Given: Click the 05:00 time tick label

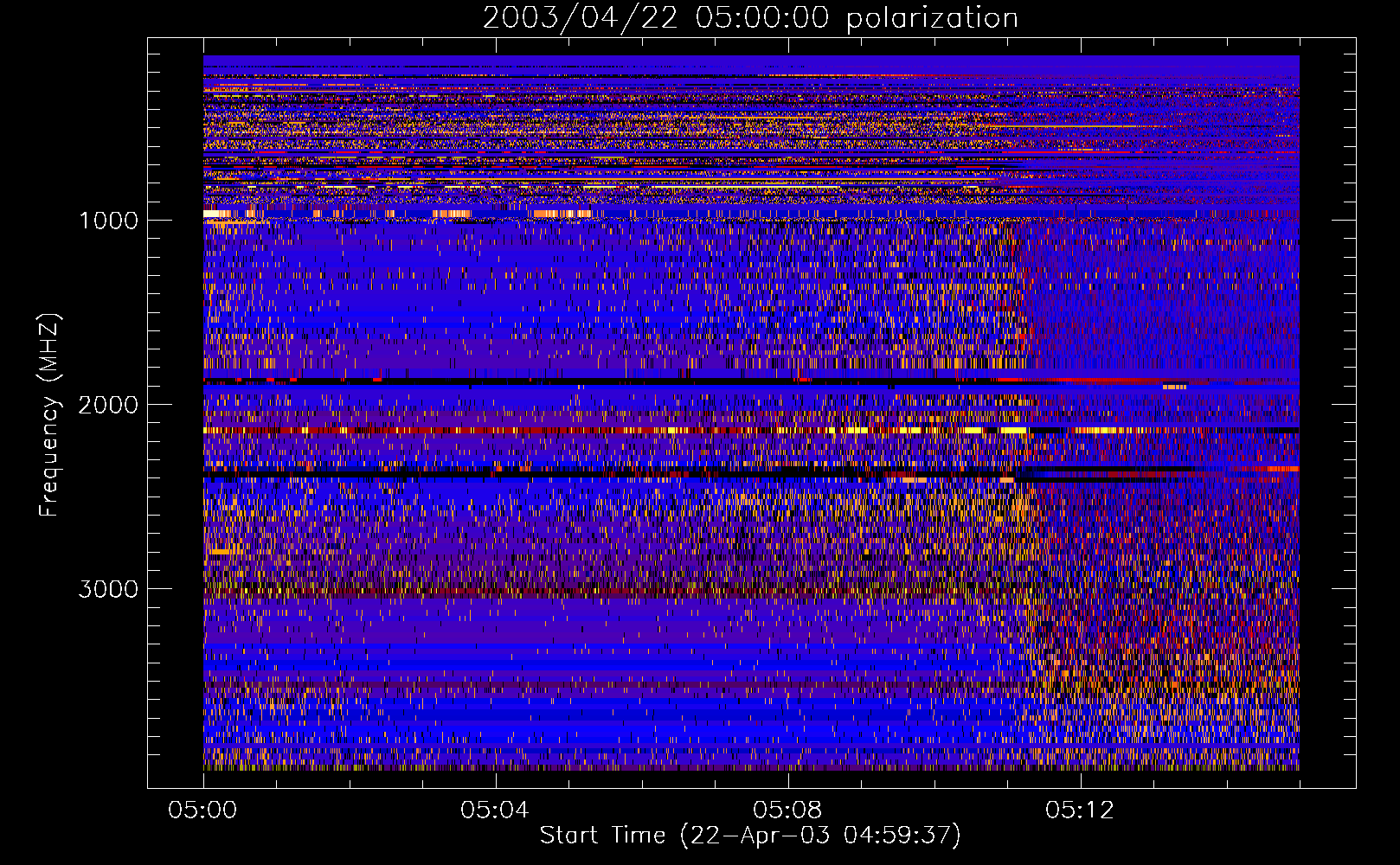Looking at the screenshot, I should tap(202, 811).
